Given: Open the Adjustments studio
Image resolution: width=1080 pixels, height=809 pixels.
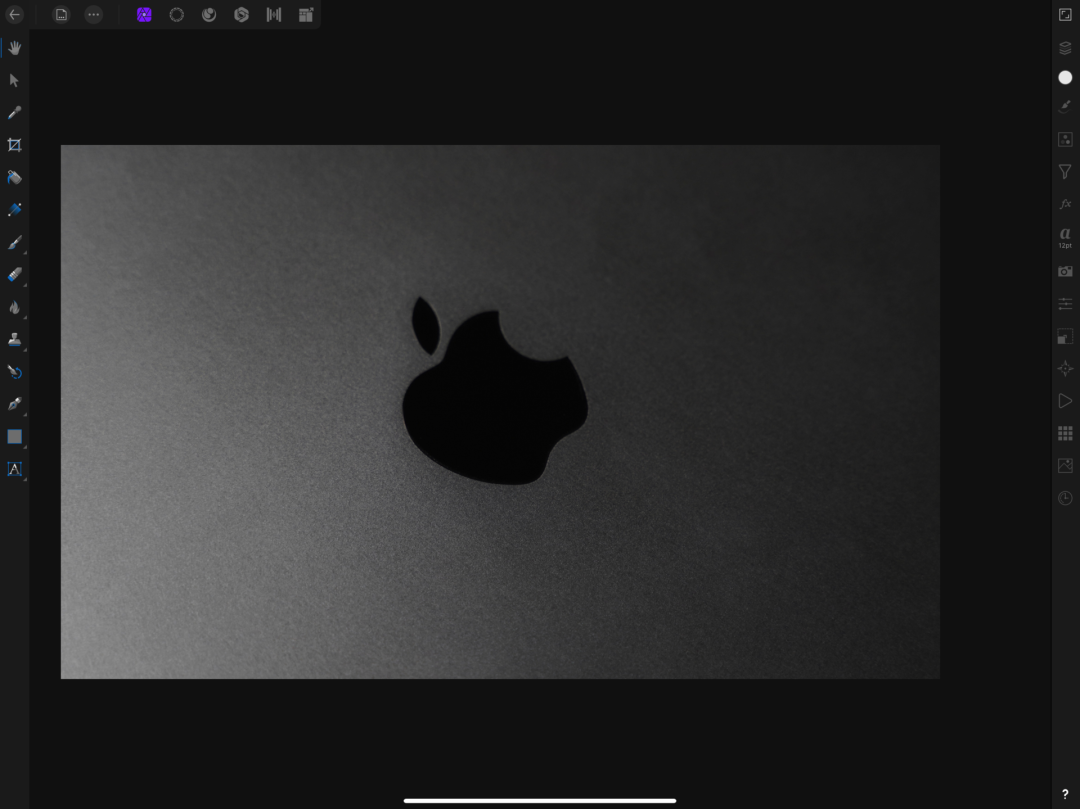Looking at the screenshot, I should coord(1065,139).
